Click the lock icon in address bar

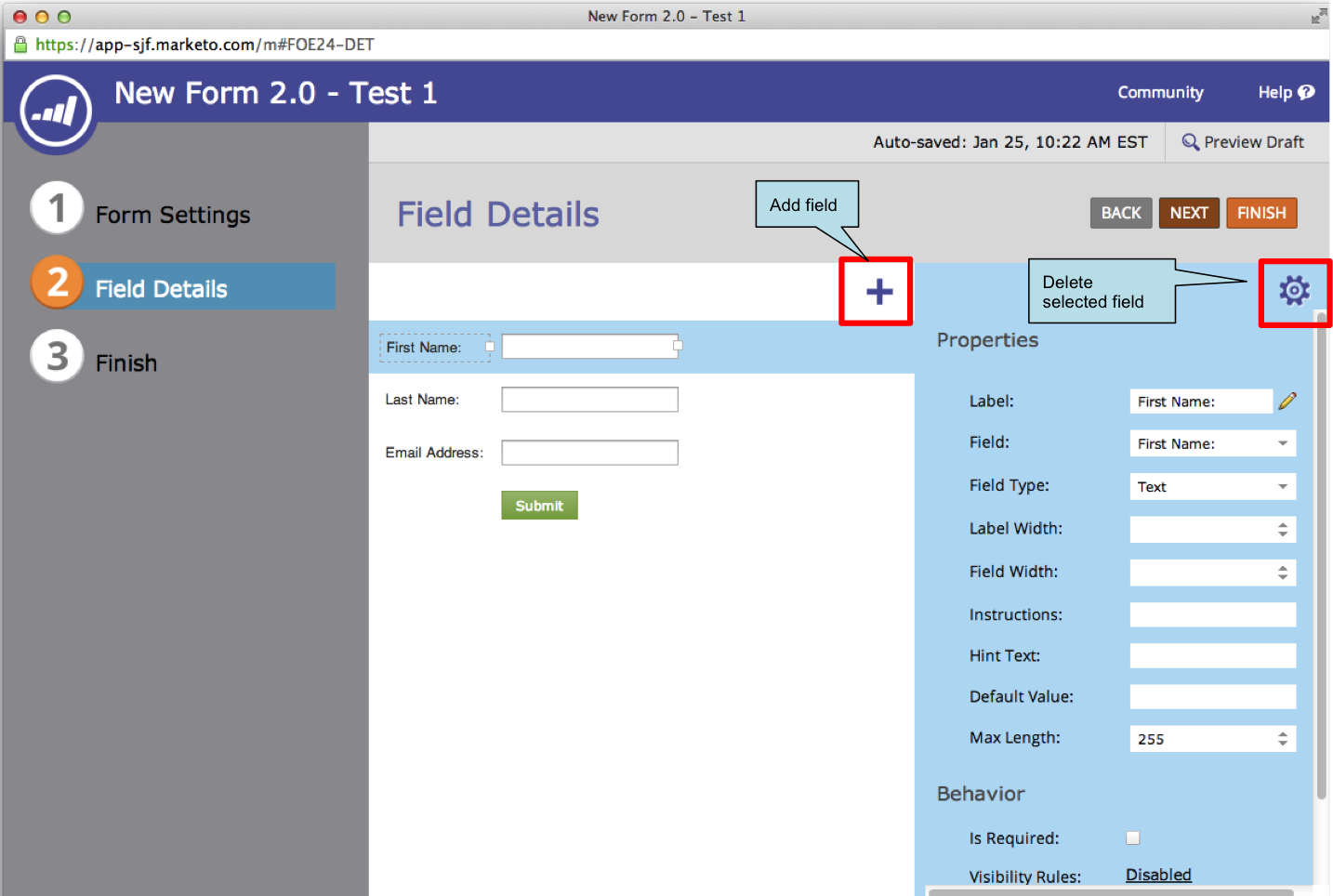point(20,44)
